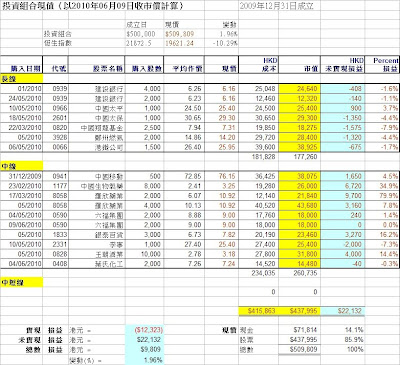Click stock code 0966
400x365 pixels.
60,108
